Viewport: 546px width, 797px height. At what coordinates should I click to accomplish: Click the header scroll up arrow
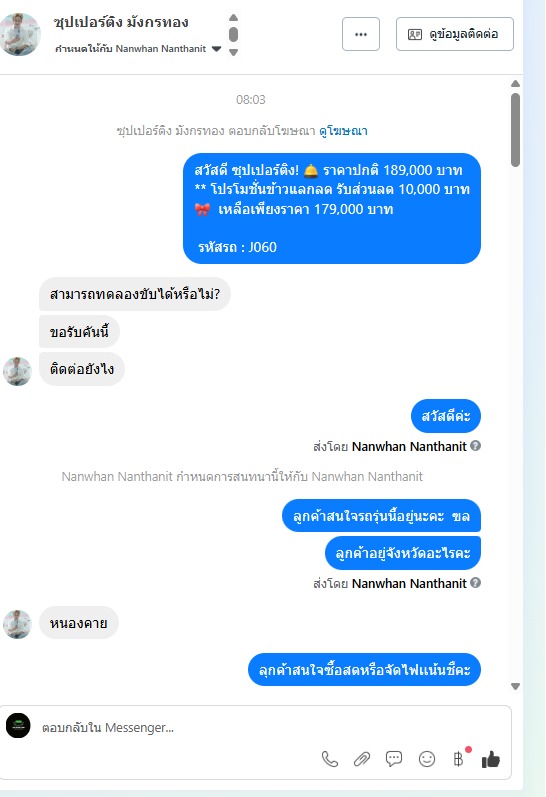(233, 17)
